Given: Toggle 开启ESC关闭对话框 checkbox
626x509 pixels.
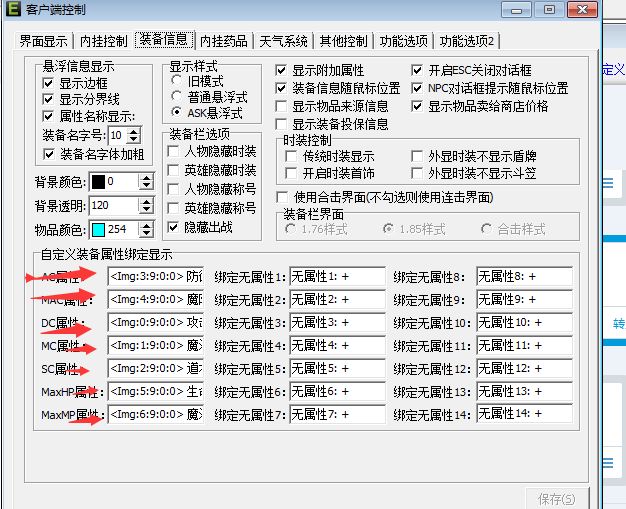Looking at the screenshot, I should coord(417,71).
